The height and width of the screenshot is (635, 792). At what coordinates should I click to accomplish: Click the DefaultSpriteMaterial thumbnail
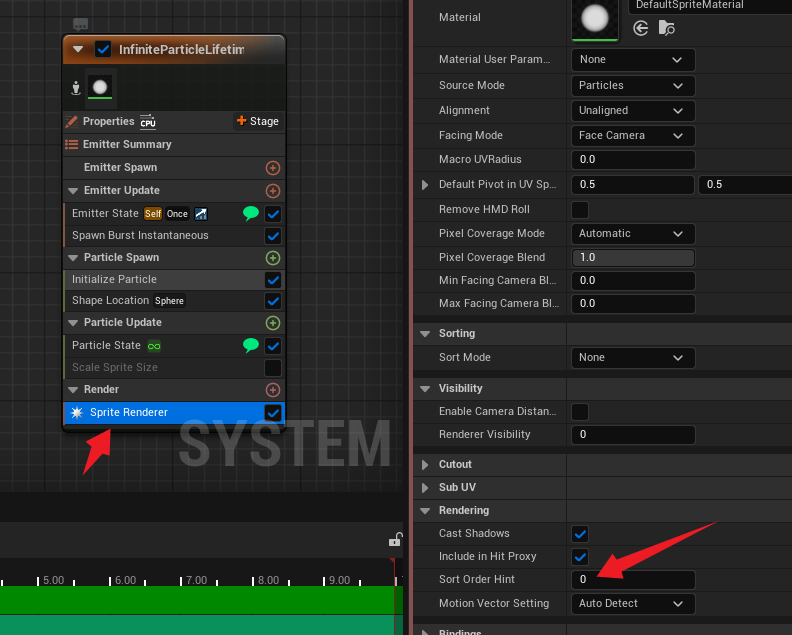[595, 17]
